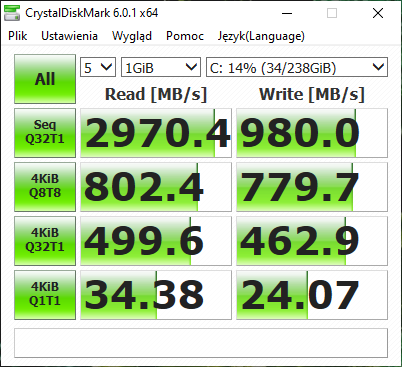Expand the drive C: 14% selection dropdown

tap(297, 67)
